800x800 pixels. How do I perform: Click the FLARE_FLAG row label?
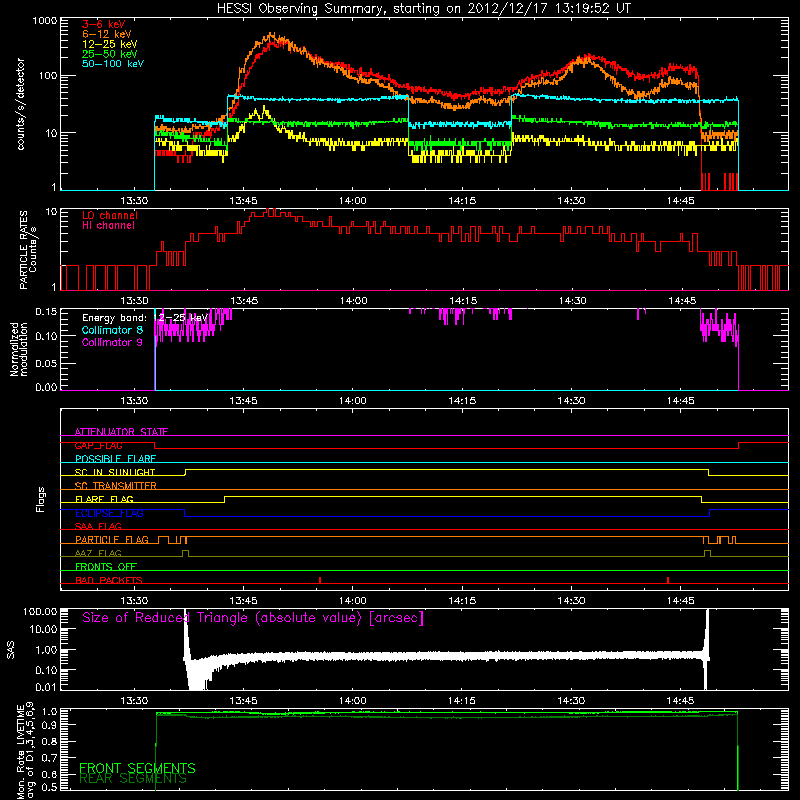104,499
